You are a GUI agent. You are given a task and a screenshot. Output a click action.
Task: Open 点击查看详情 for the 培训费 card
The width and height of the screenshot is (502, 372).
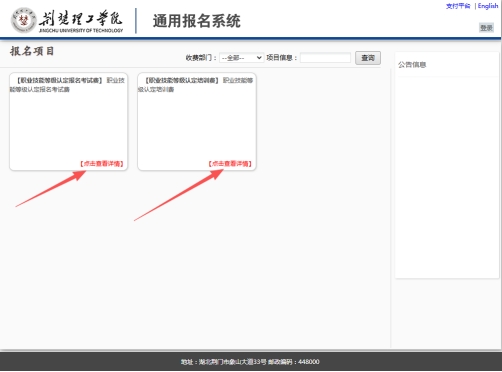[x=230, y=164]
